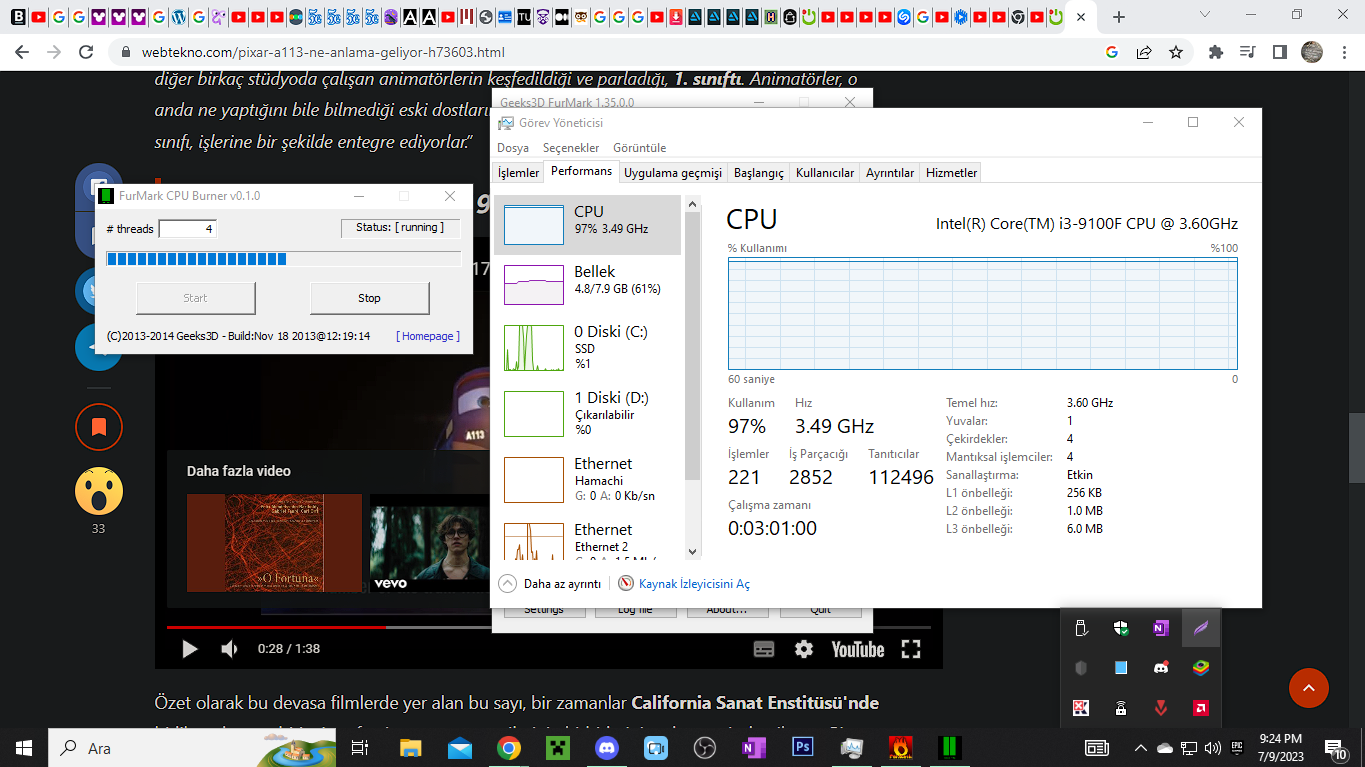The image size is (1365, 767).
Task: Play the paused video
Action: coord(189,649)
